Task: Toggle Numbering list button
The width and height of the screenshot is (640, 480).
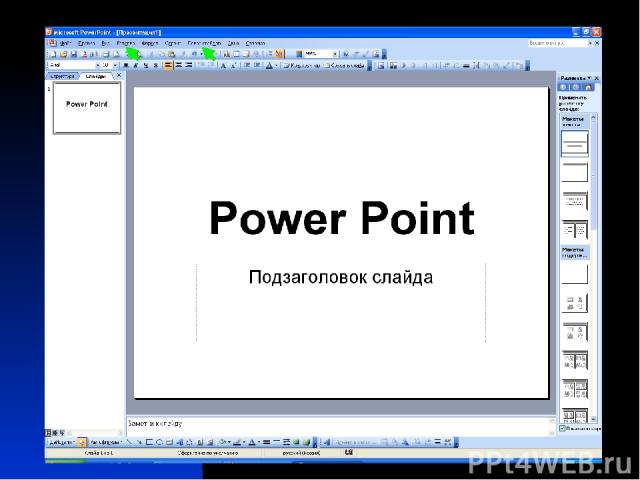Action: pyautogui.click(x=202, y=65)
